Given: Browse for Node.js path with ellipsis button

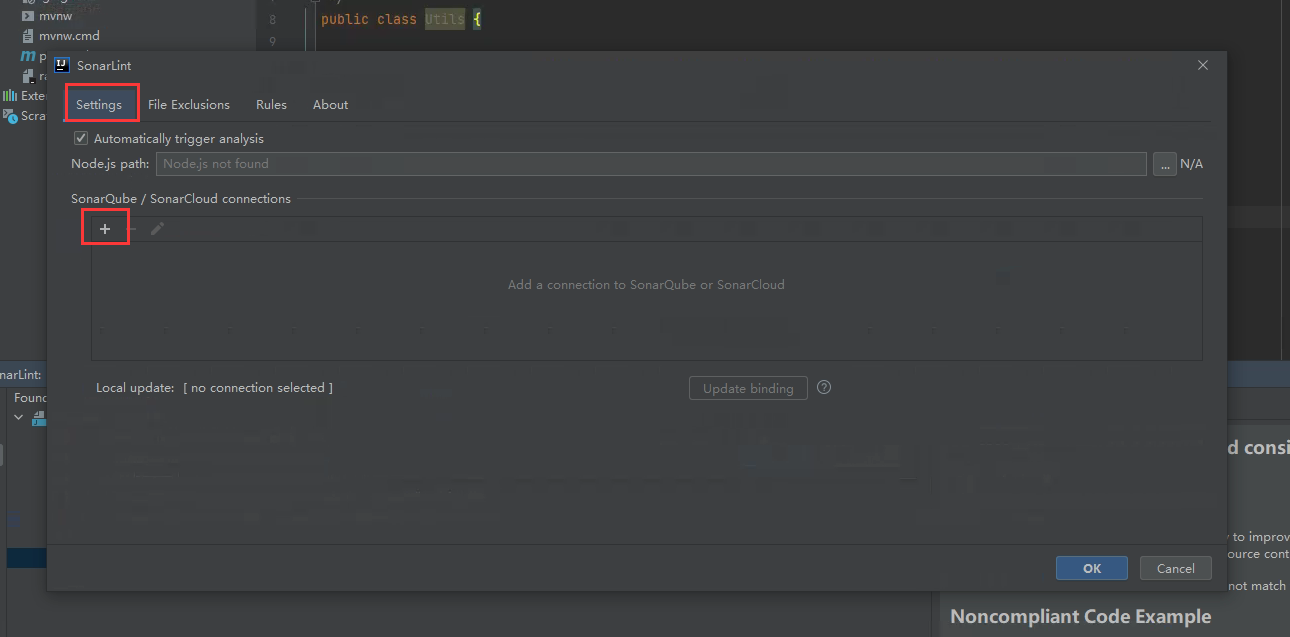Looking at the screenshot, I should [1164, 164].
